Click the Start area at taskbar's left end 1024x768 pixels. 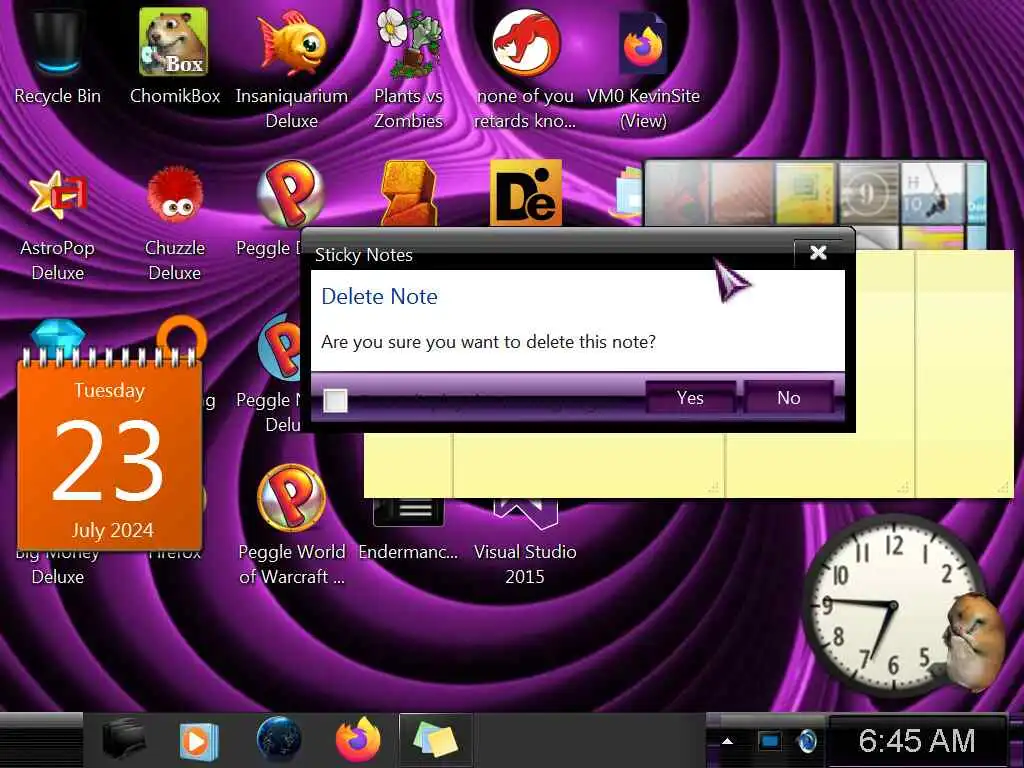pyautogui.click(x=40, y=741)
